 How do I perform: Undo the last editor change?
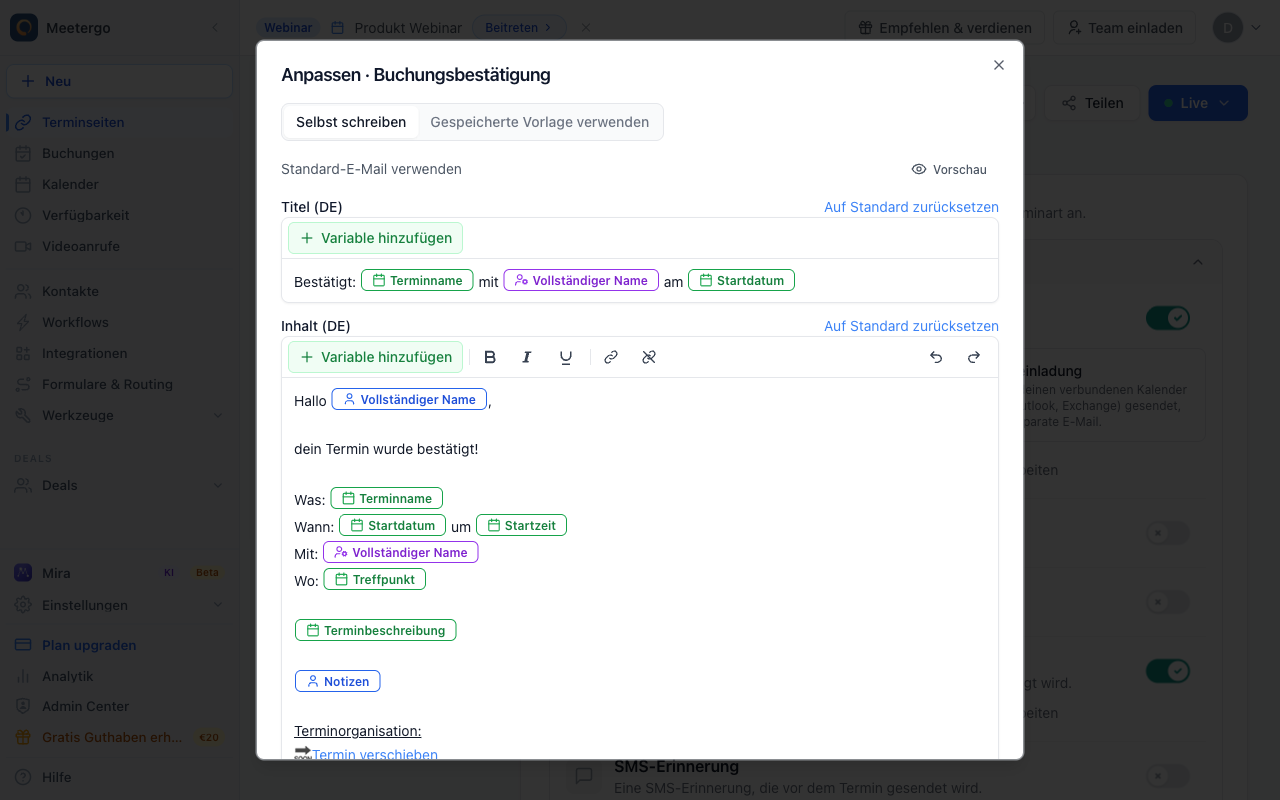[936, 357]
